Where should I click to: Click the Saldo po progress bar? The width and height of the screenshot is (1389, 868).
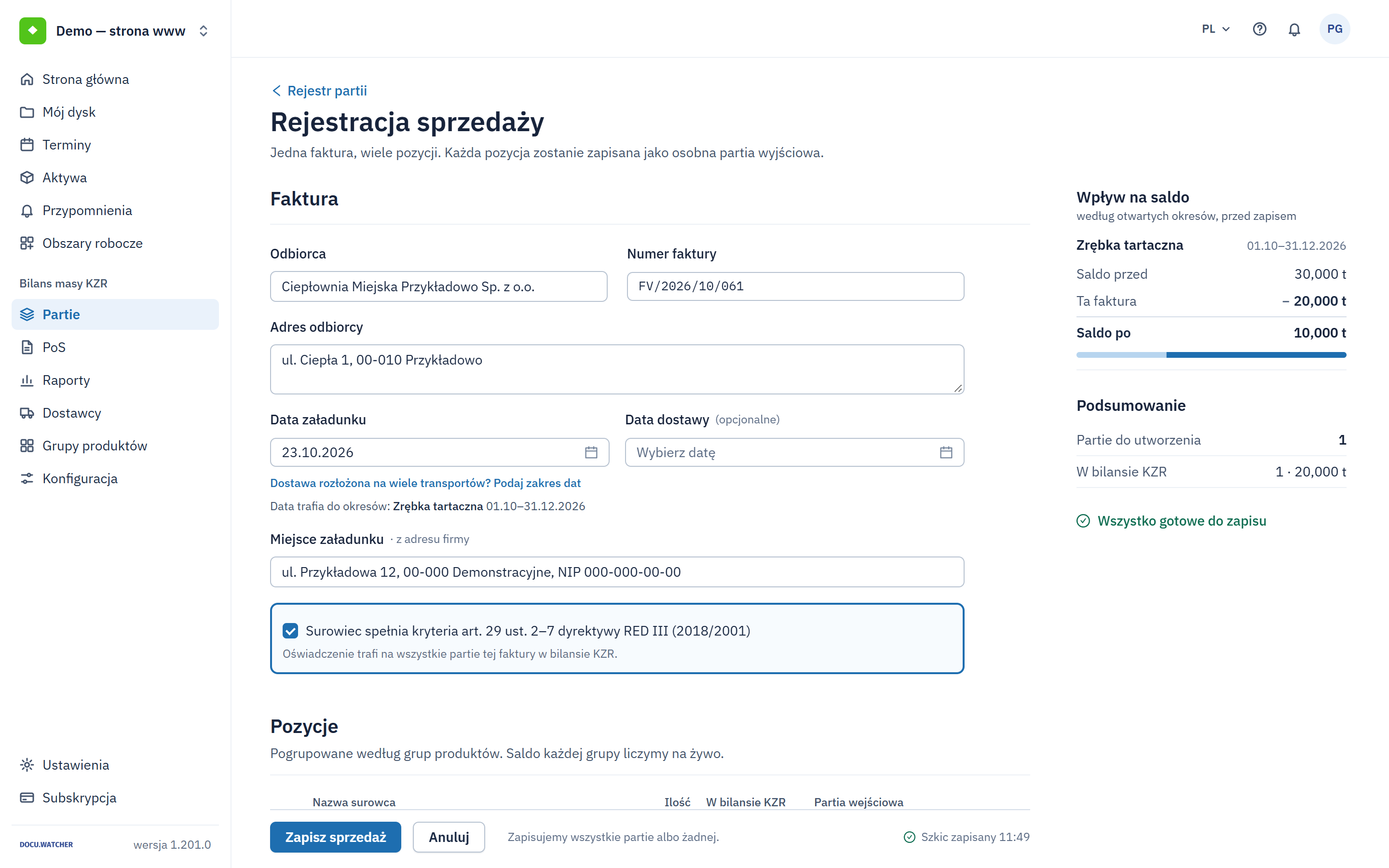(x=1211, y=355)
